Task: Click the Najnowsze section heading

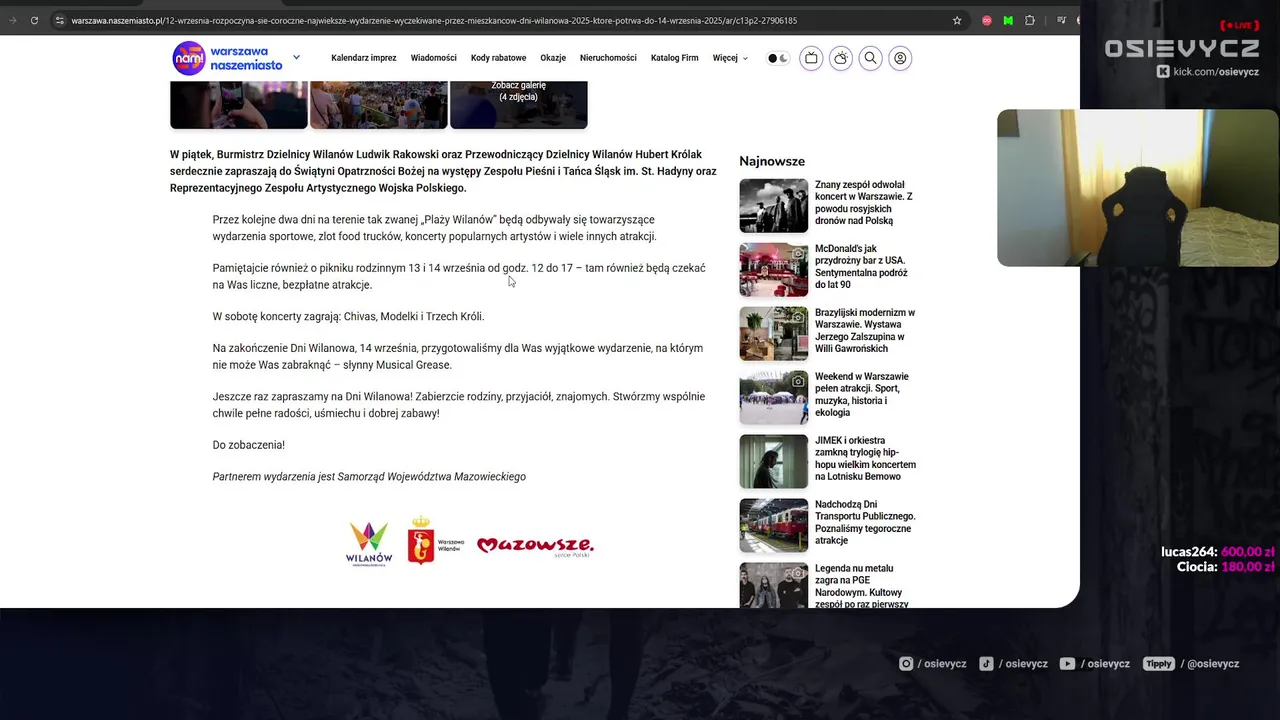Action: pyautogui.click(x=772, y=161)
